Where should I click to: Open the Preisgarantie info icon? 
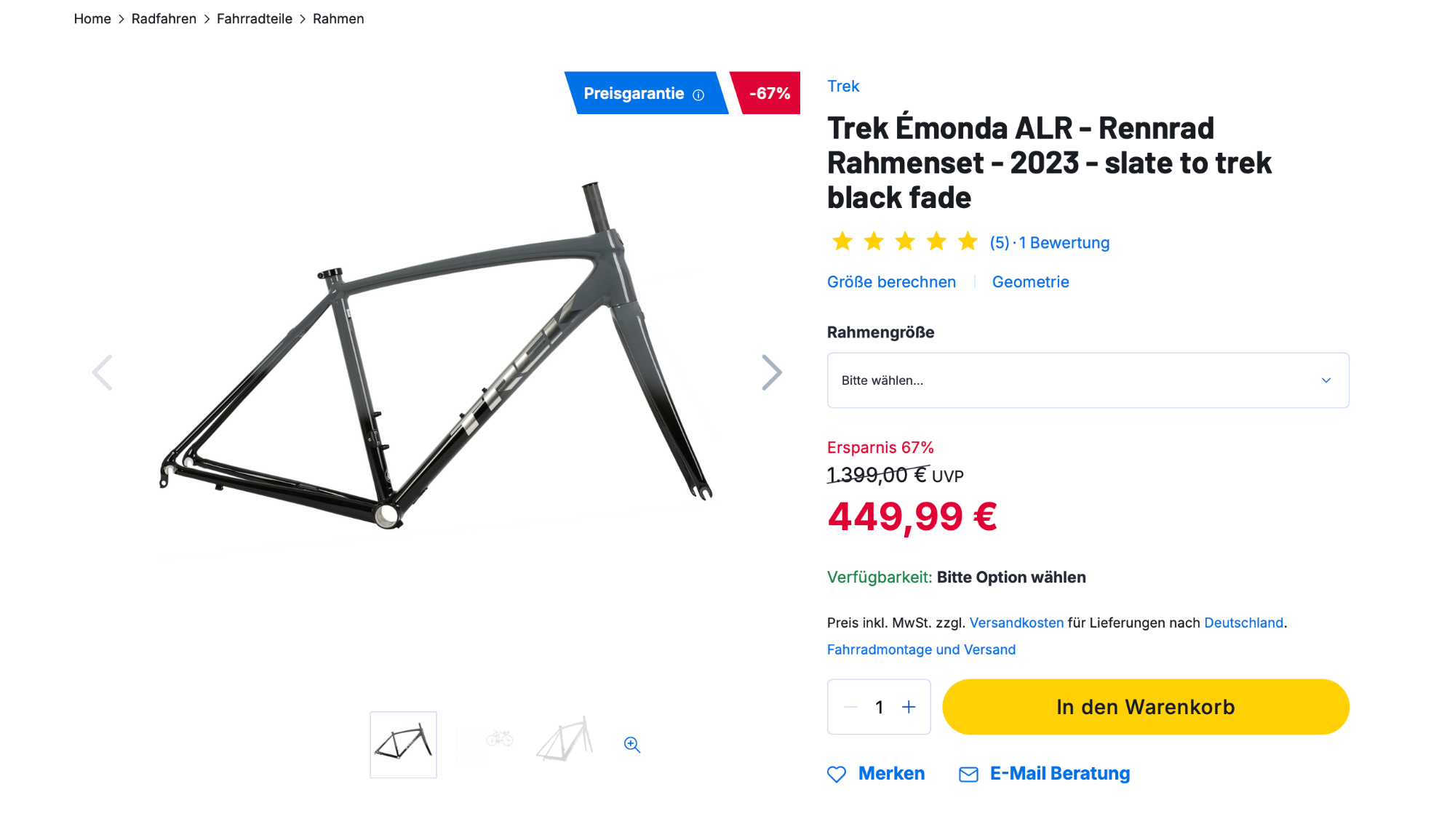coord(698,95)
